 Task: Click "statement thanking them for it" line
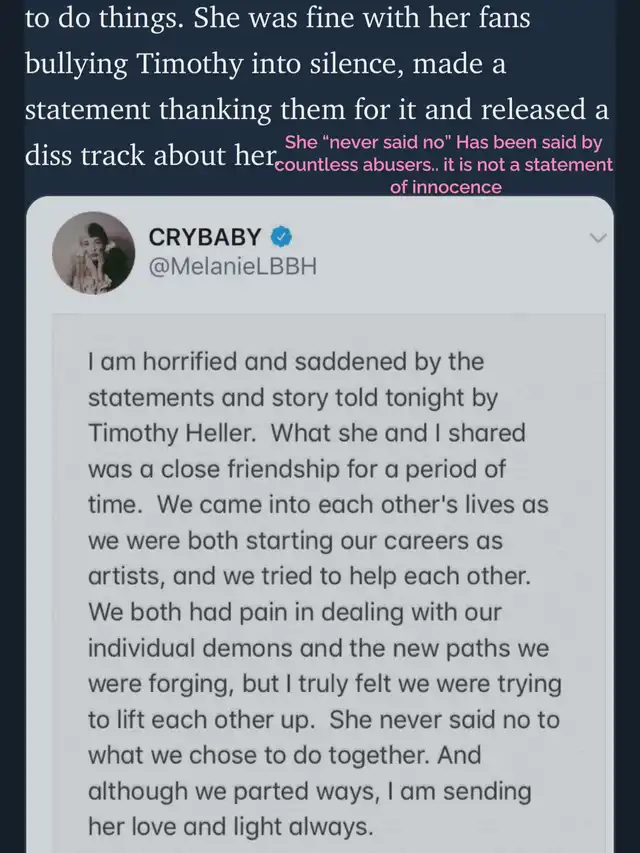[317, 109]
